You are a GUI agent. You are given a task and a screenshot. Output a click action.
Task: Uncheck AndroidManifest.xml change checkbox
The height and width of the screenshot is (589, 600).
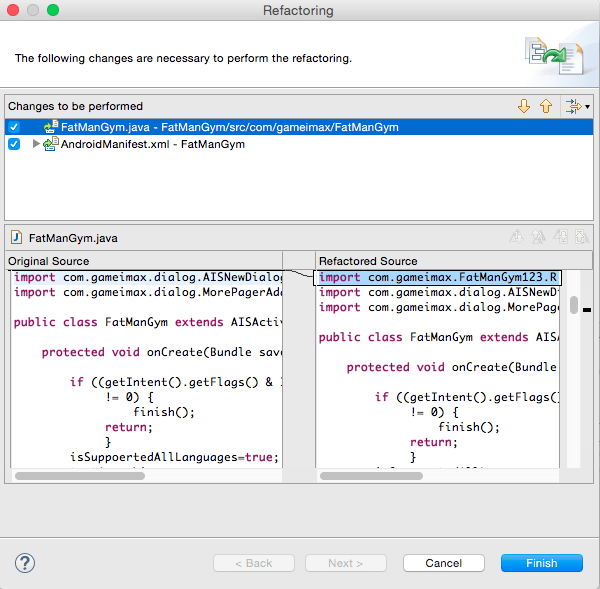coord(14,144)
